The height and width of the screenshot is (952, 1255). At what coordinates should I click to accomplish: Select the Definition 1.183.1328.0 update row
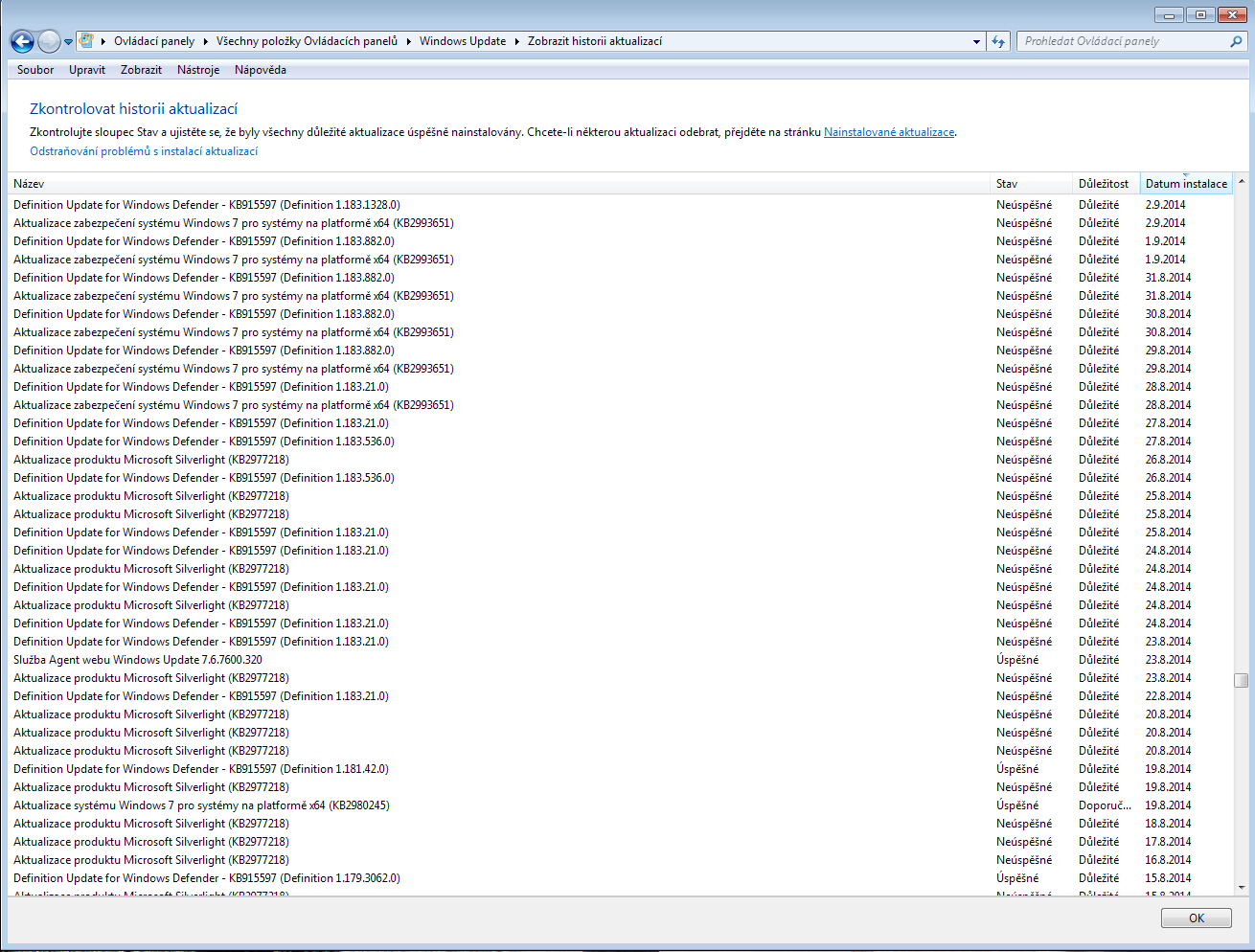[621, 205]
